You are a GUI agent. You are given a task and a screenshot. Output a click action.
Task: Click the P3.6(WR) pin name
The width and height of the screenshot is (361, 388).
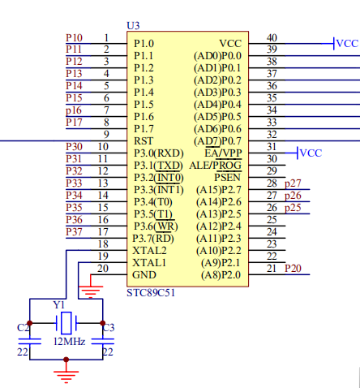(x=156, y=226)
